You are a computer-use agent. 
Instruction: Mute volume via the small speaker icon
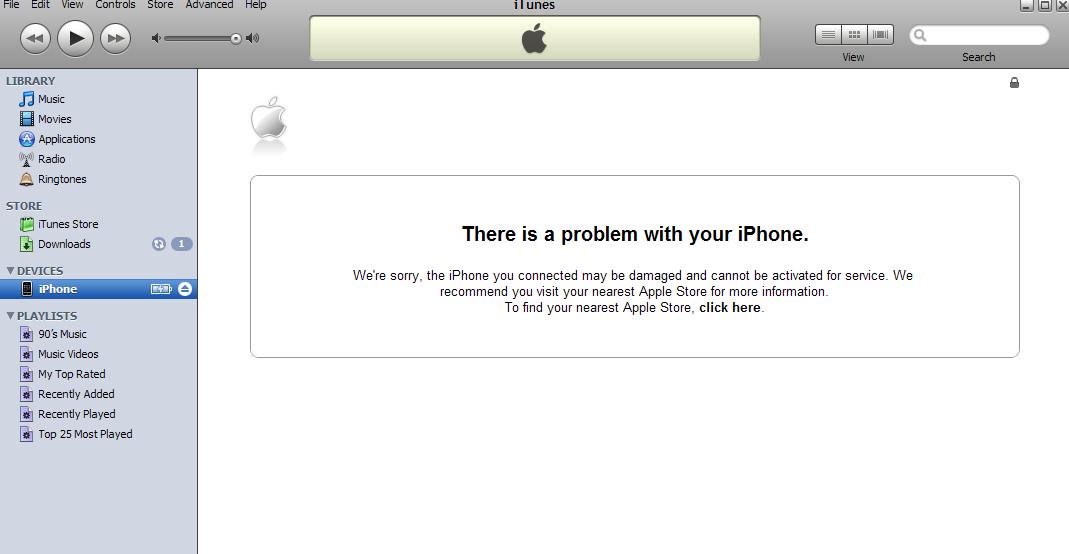coord(156,38)
